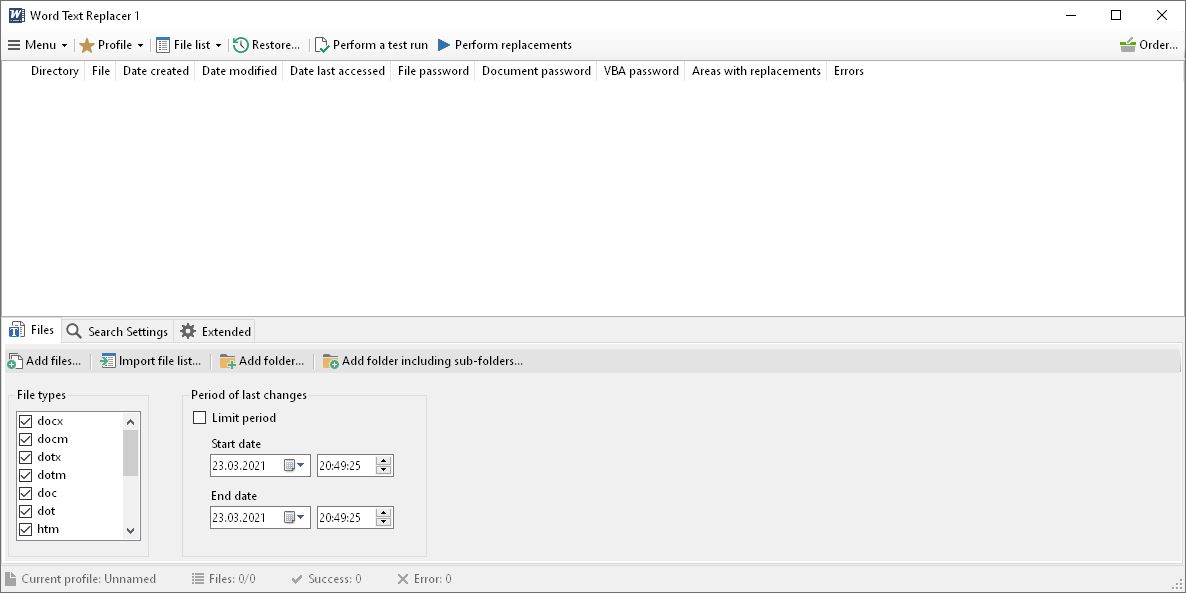Decrease the Start date time value
The height and width of the screenshot is (593, 1186).
(x=383, y=470)
